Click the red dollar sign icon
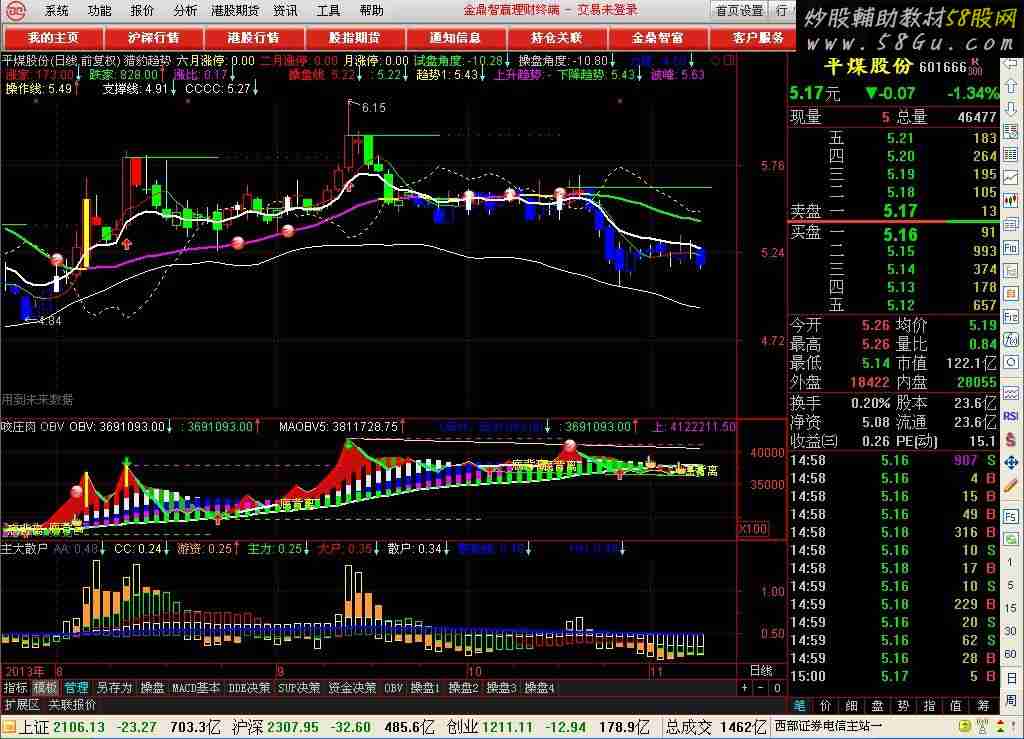Screen dimensions: 1024x739 click(x=1011, y=439)
